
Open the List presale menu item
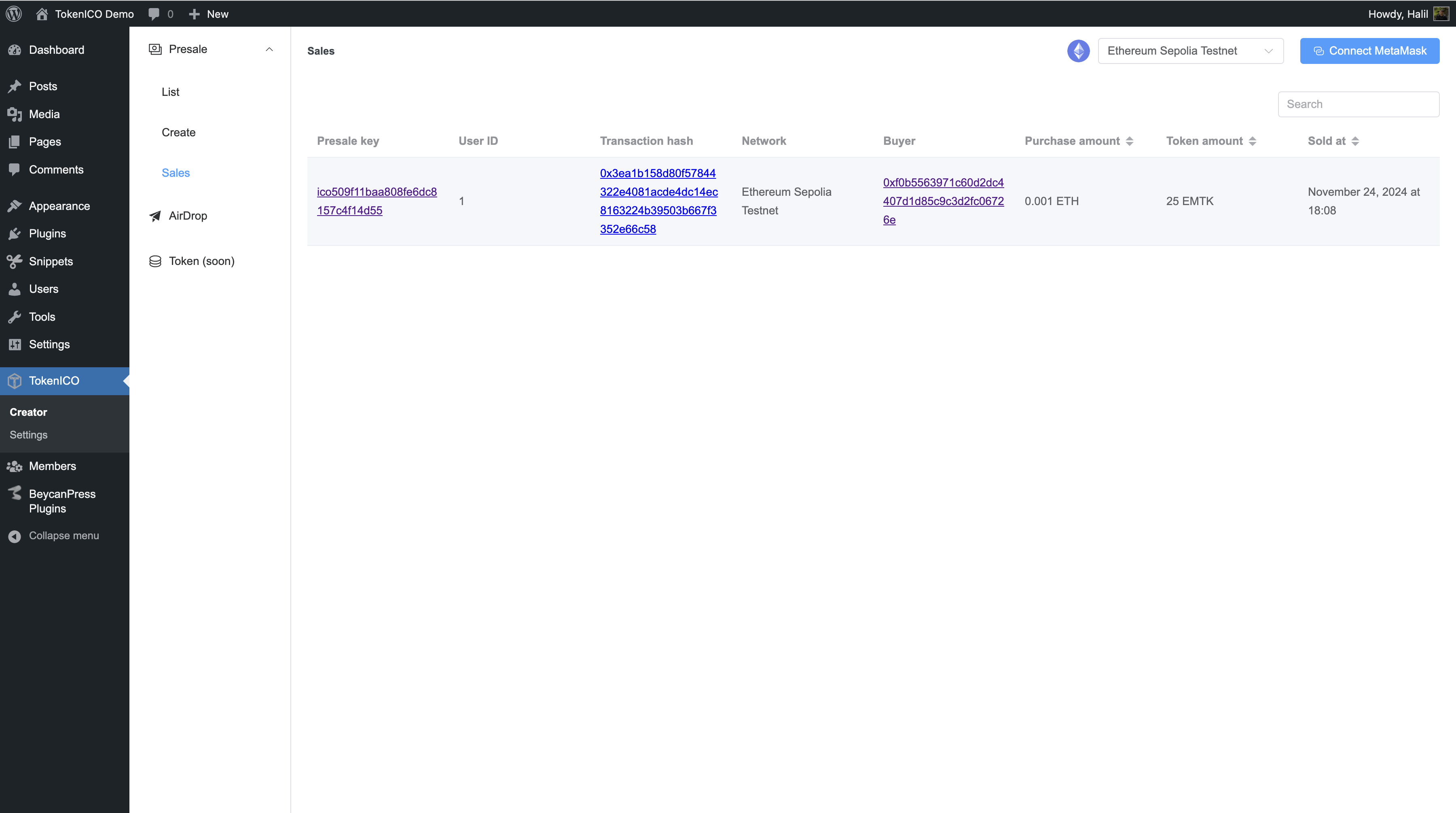(x=170, y=92)
